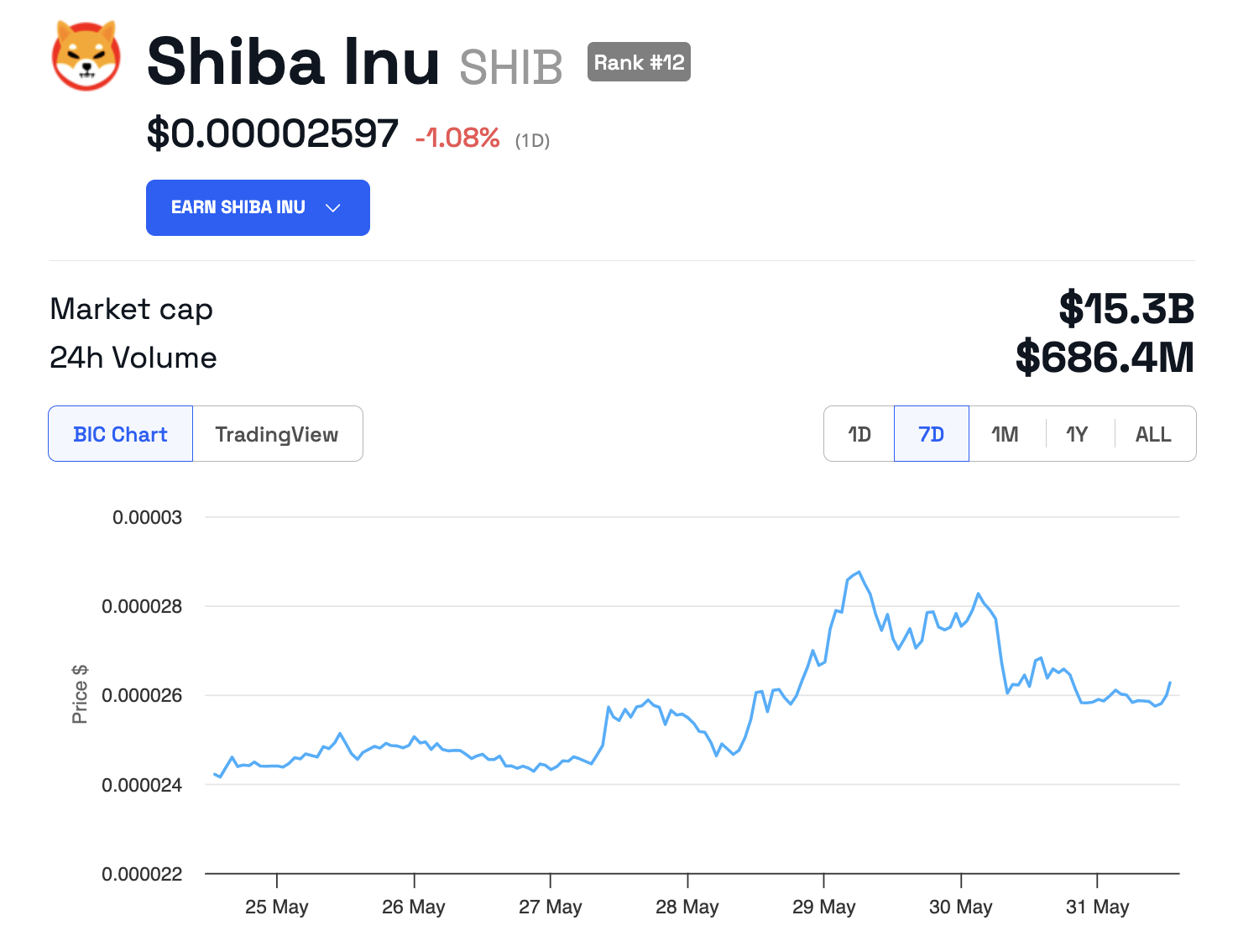1259x952 pixels.
Task: Open the TradingView chart tab
Action: point(277,434)
